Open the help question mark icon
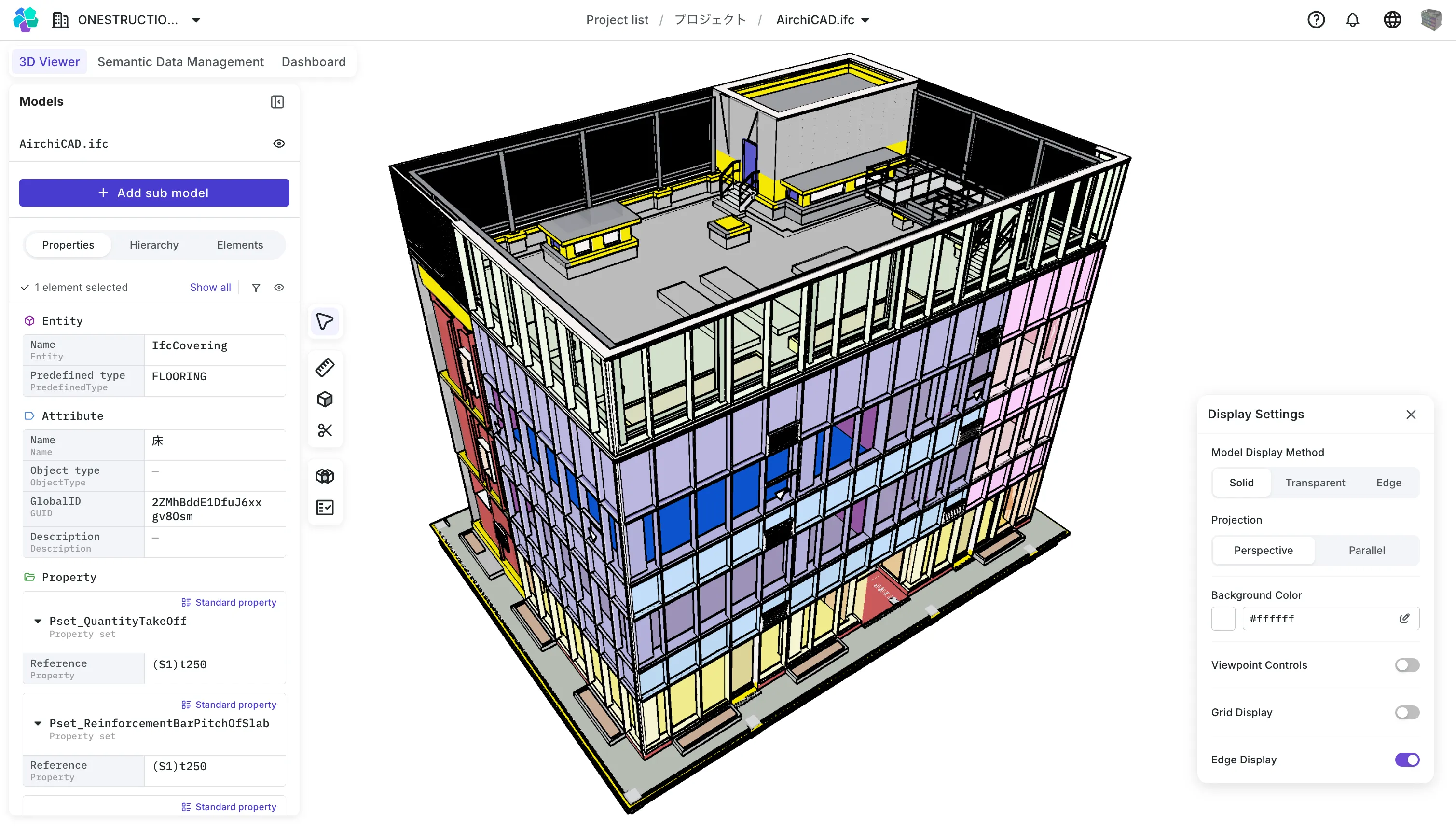 coord(1316,20)
